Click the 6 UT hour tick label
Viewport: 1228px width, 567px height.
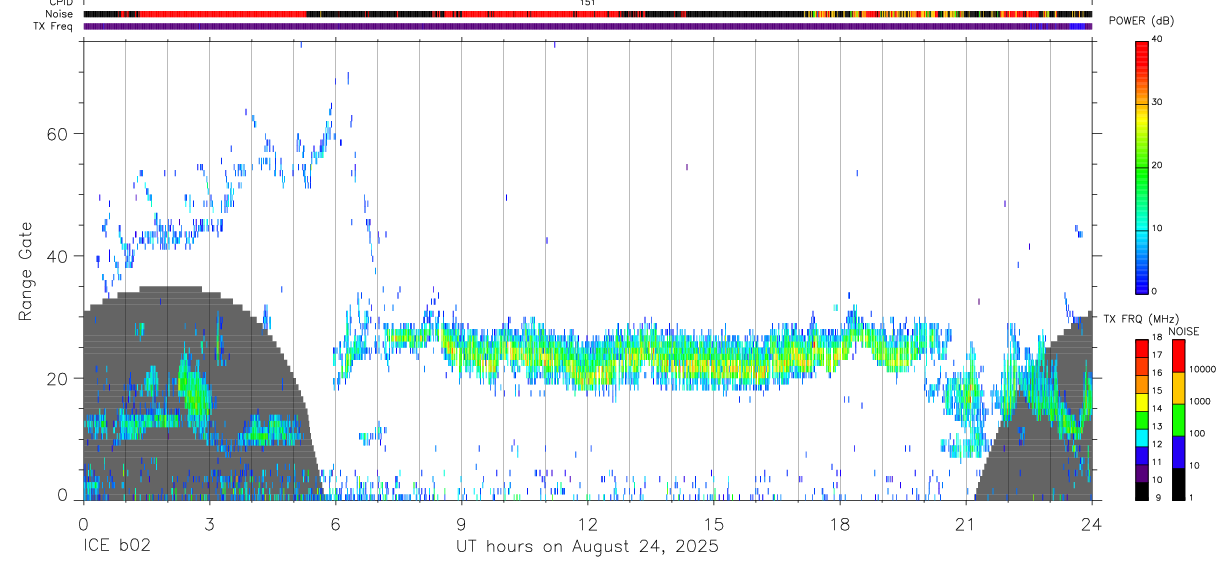[x=335, y=523]
